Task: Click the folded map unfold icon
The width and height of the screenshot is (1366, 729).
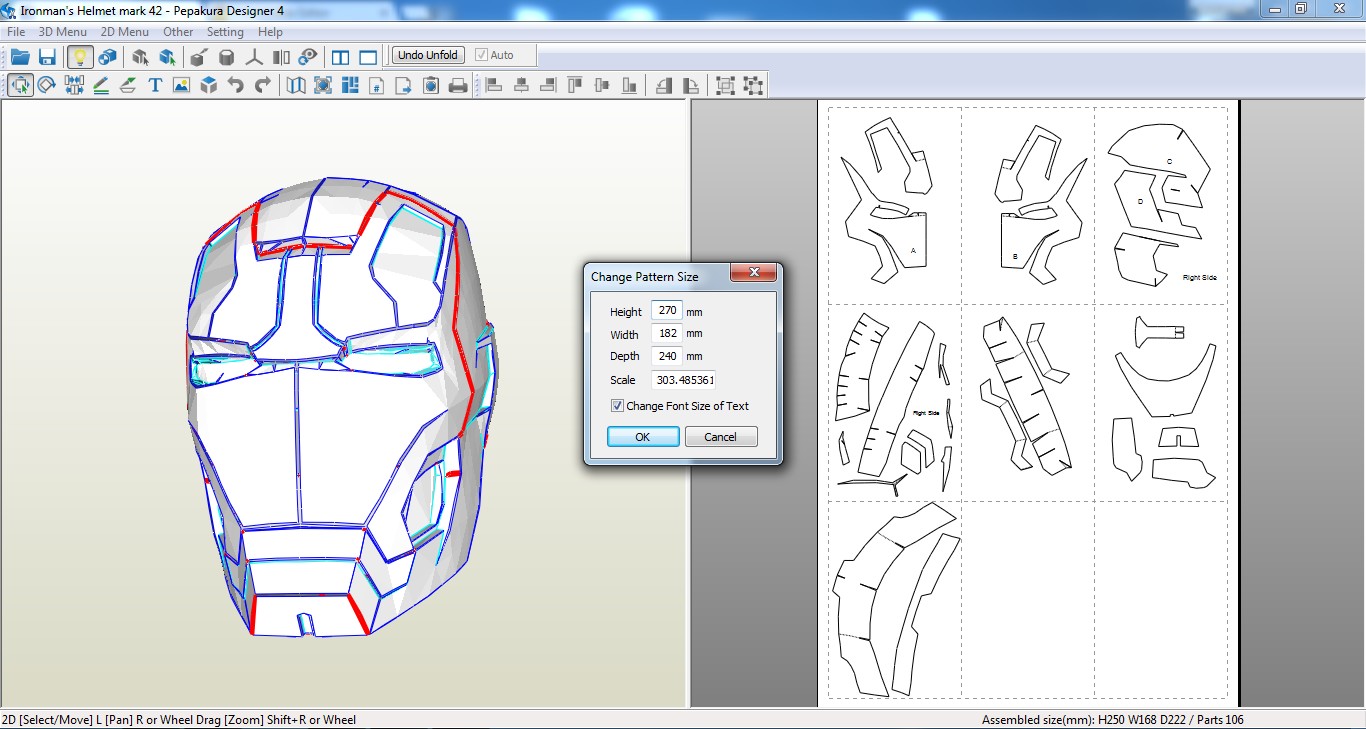Action: tap(296, 85)
